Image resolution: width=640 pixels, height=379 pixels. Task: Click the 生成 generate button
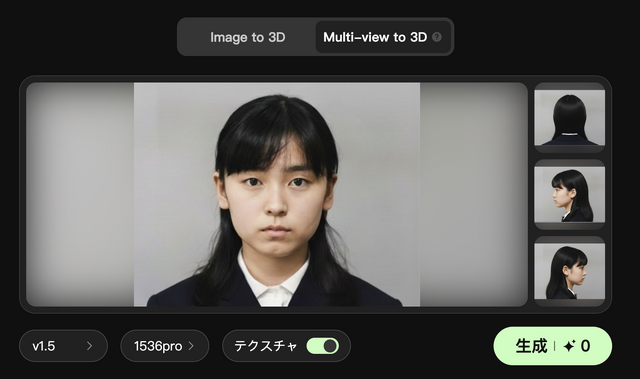click(x=553, y=346)
